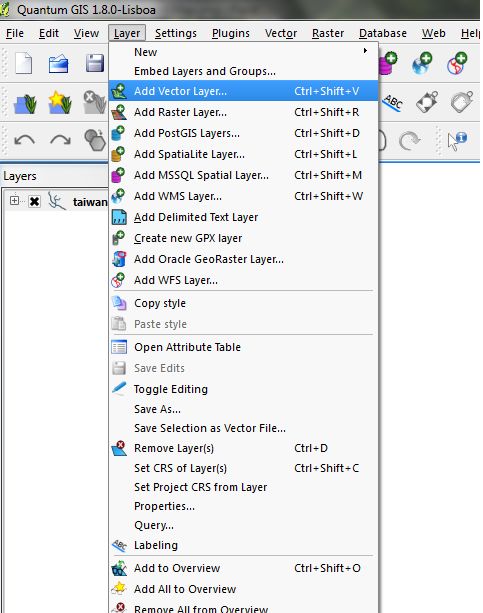Choose Set Project CRS from Layer
The image size is (483, 613).
tap(243, 487)
